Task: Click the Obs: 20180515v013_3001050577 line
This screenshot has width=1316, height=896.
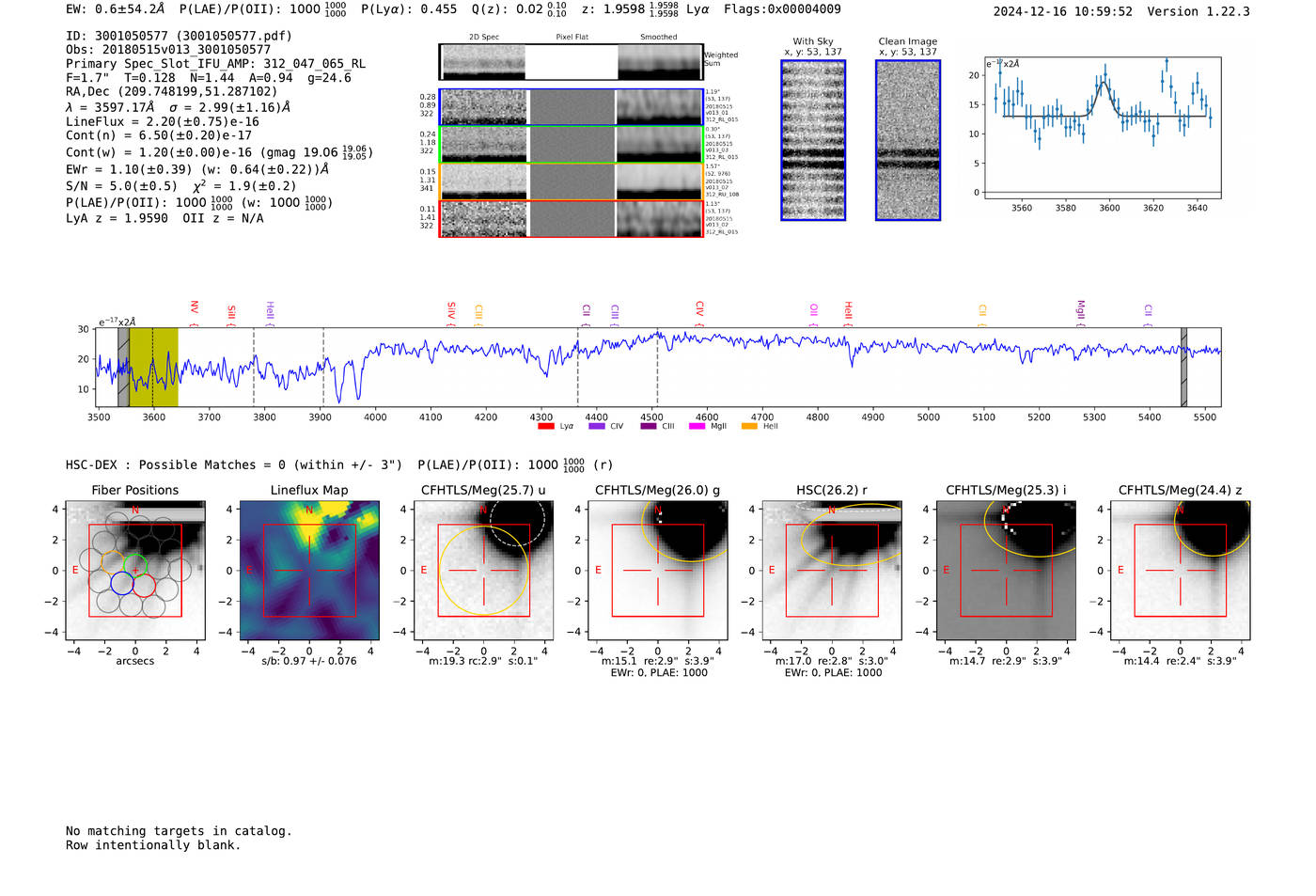Action: pos(168,50)
